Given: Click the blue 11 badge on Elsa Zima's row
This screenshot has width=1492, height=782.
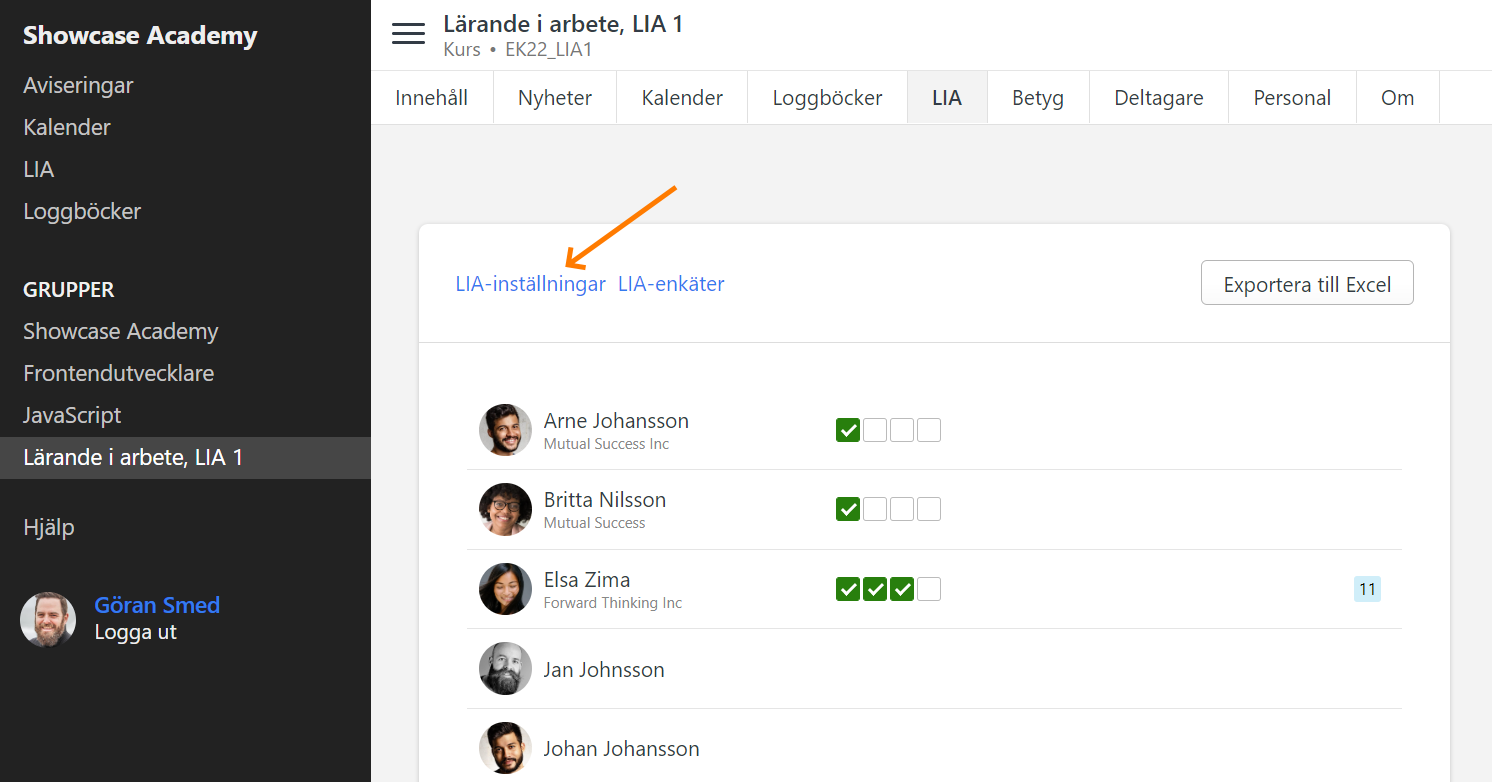Looking at the screenshot, I should click(1367, 589).
